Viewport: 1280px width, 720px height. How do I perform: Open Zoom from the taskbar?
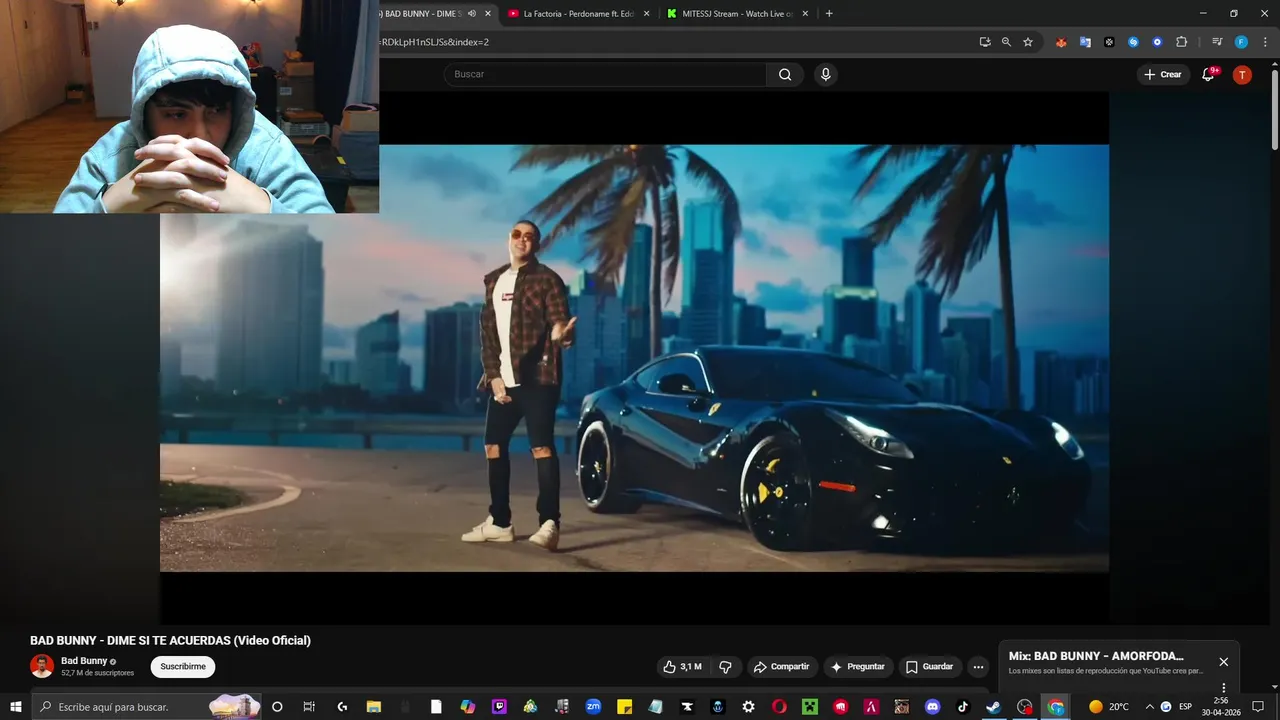593,707
